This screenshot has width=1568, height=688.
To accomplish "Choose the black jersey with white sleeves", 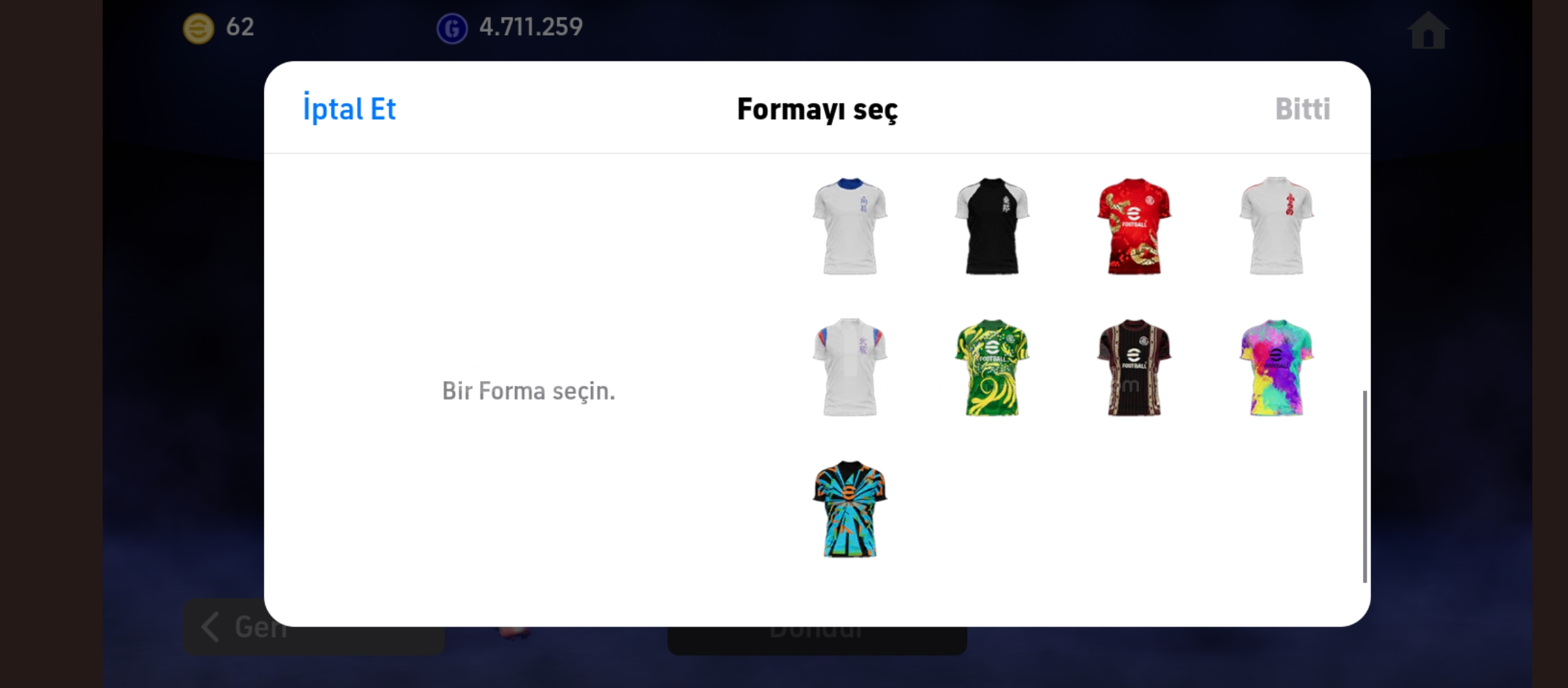I will [992, 226].
